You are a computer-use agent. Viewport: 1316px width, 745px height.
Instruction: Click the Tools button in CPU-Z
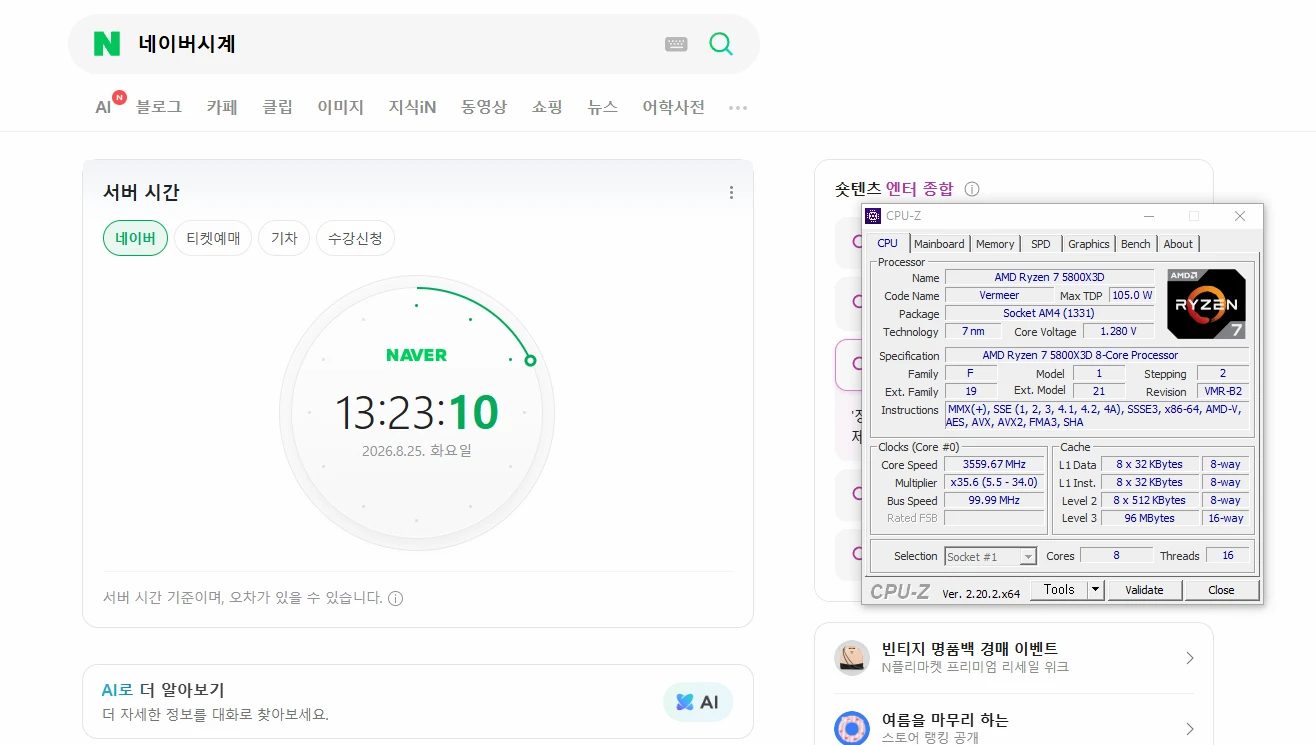point(1059,590)
